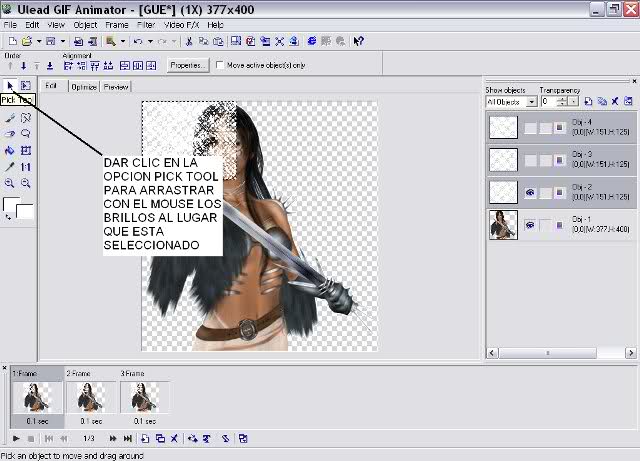Click the Preview in browser icon
The image size is (640, 461).
312,41
